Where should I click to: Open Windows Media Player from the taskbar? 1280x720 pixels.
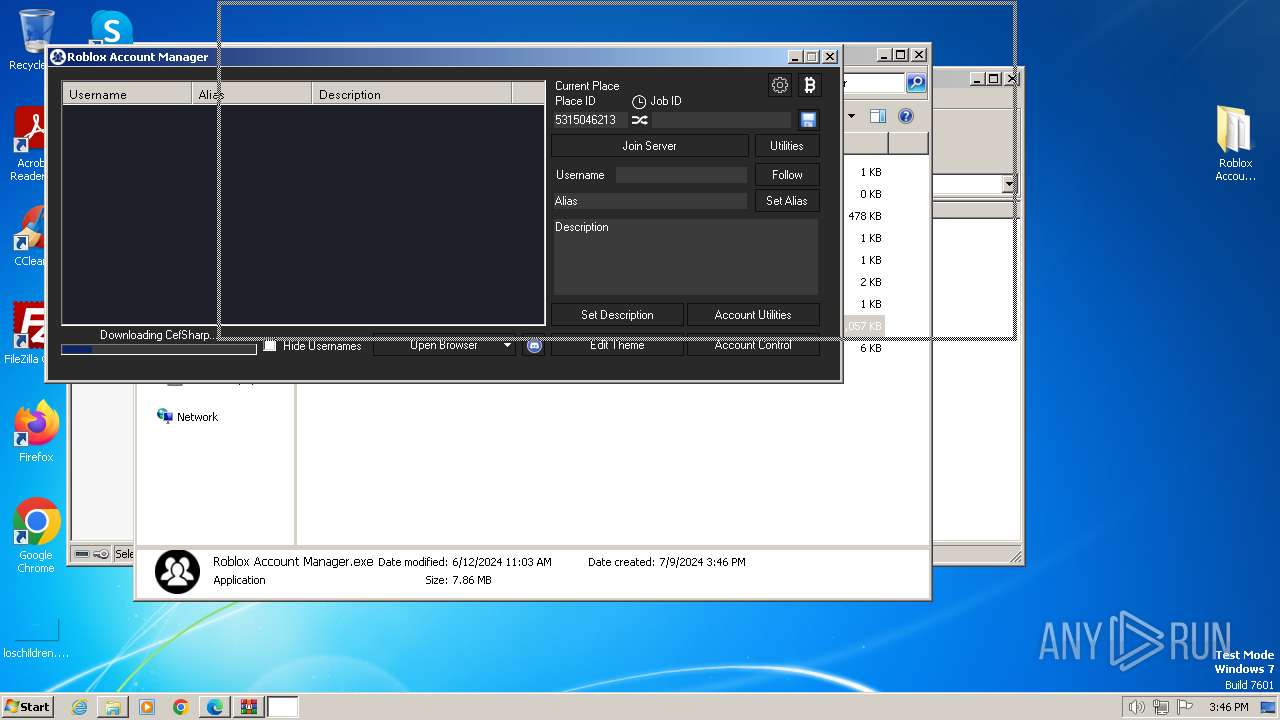(x=147, y=707)
